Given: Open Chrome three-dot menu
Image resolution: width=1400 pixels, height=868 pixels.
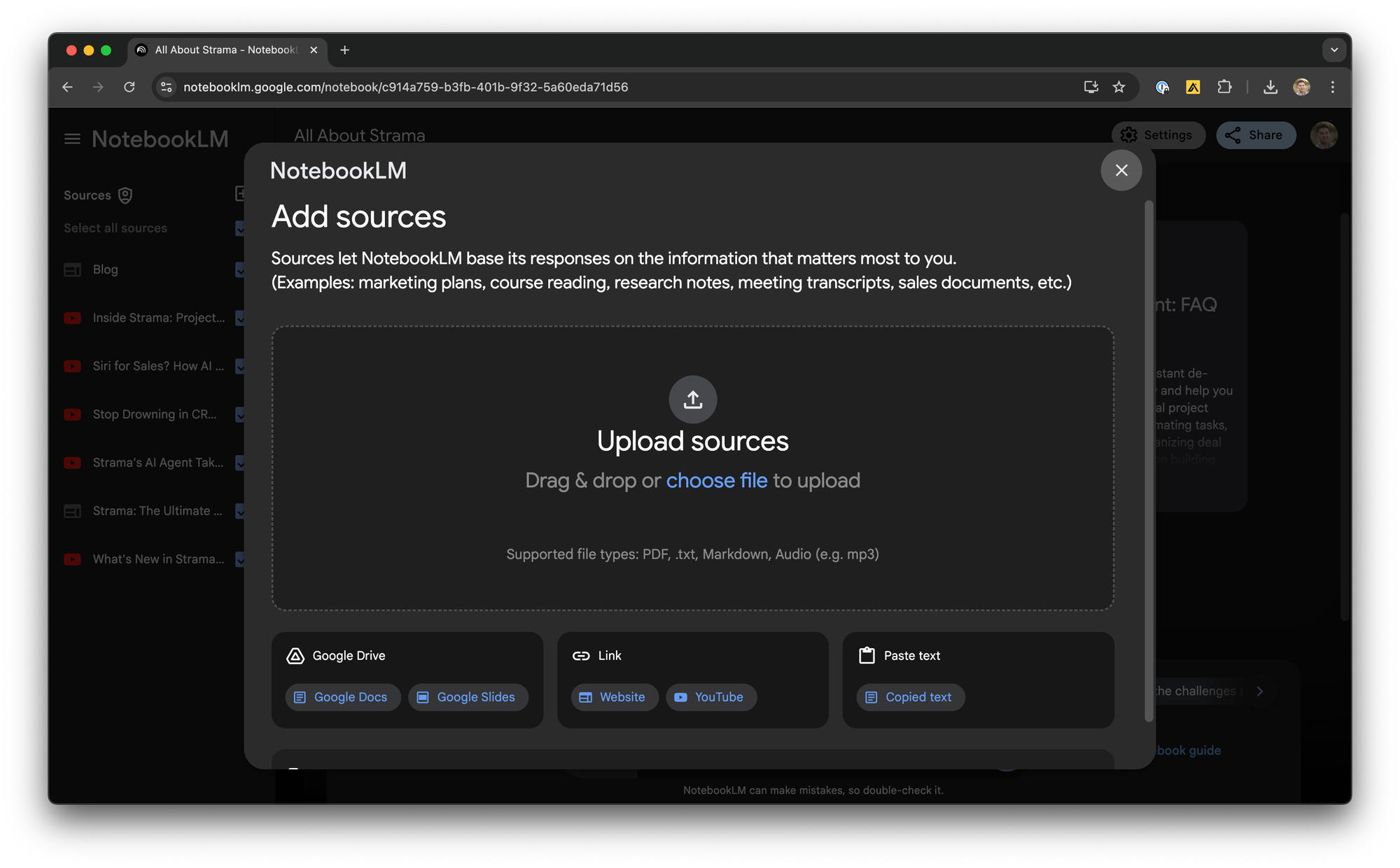Looking at the screenshot, I should click(x=1332, y=87).
